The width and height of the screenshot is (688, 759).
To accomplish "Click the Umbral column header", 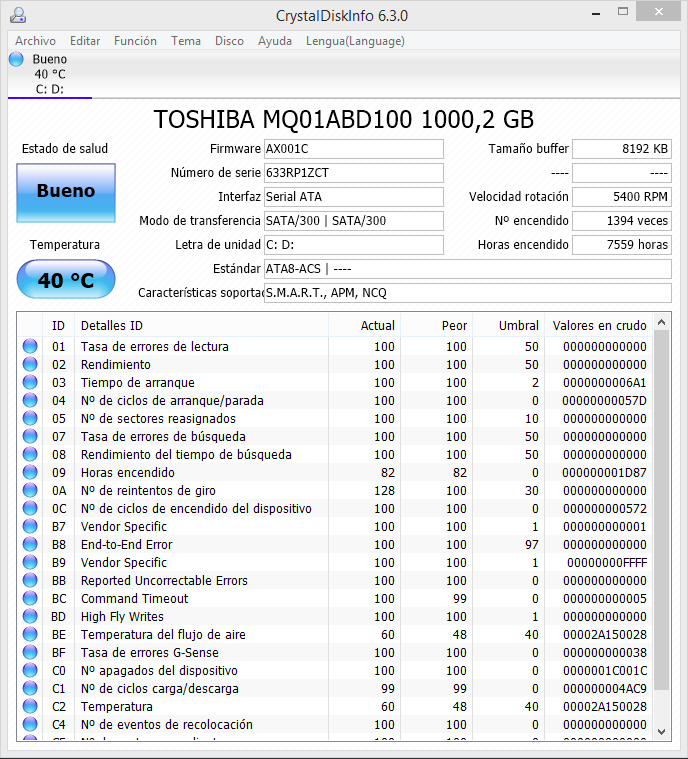I will click(509, 325).
